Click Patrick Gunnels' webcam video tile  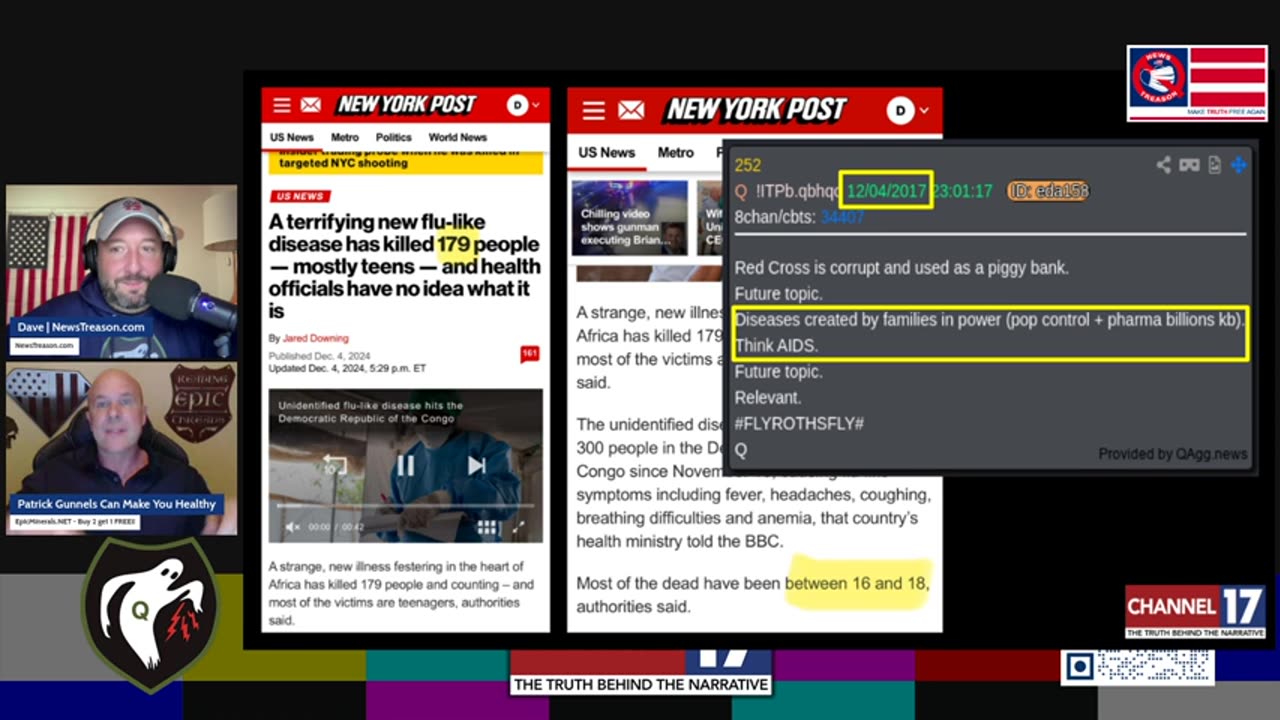click(x=122, y=449)
